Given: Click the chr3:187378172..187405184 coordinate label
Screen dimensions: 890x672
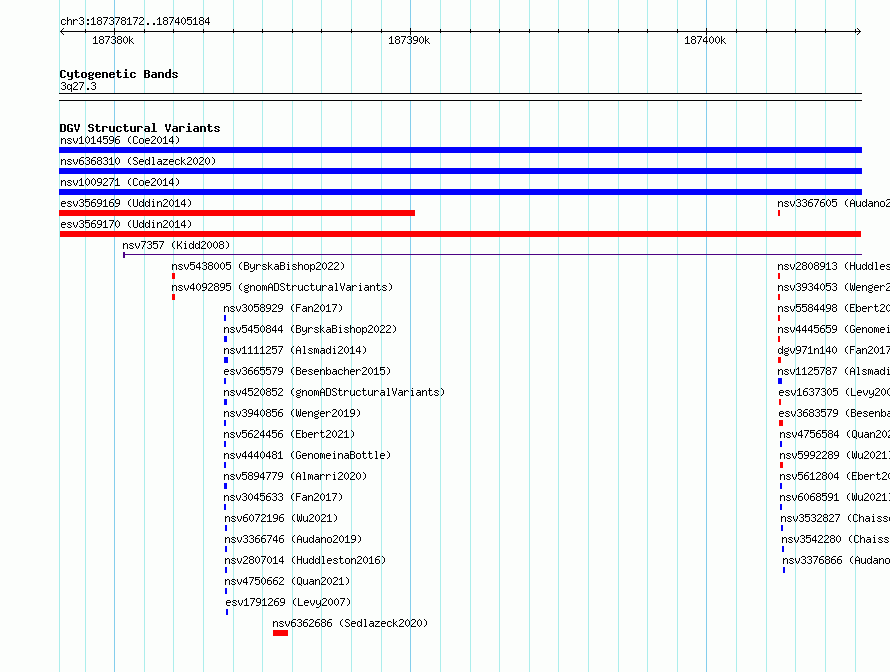Looking at the screenshot, I should click(x=135, y=22).
